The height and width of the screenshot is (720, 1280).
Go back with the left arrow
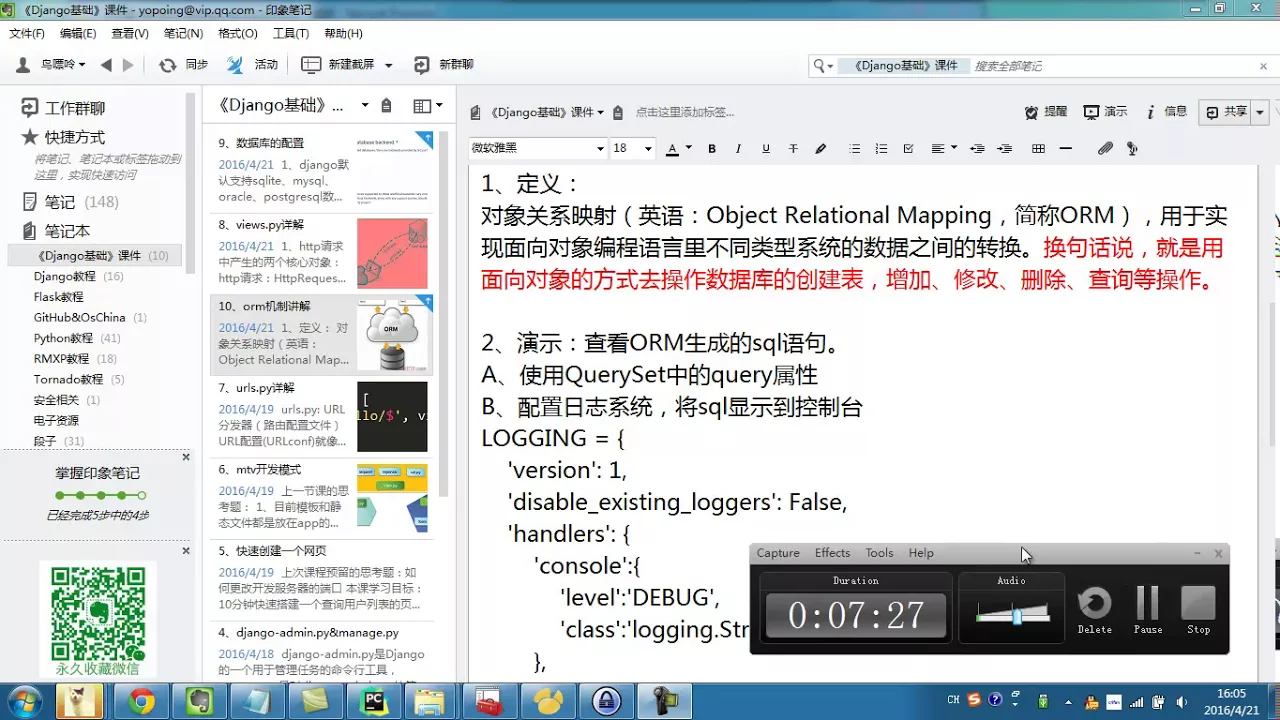coord(106,65)
